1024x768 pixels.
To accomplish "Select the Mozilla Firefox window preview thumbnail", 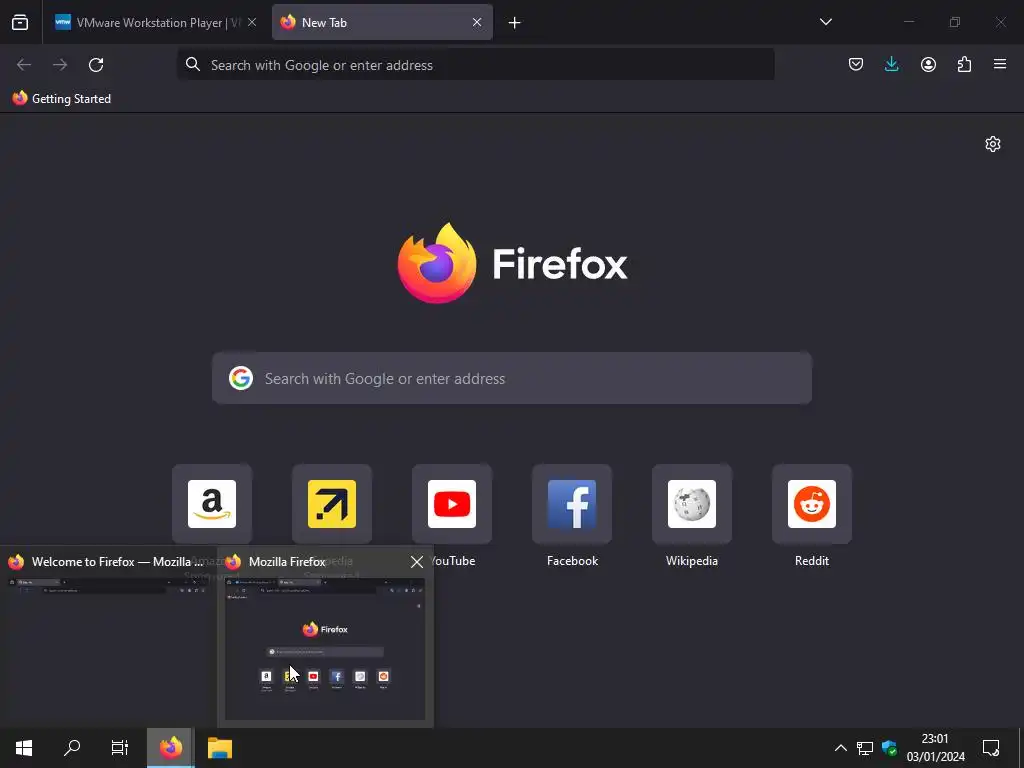I will pos(325,648).
